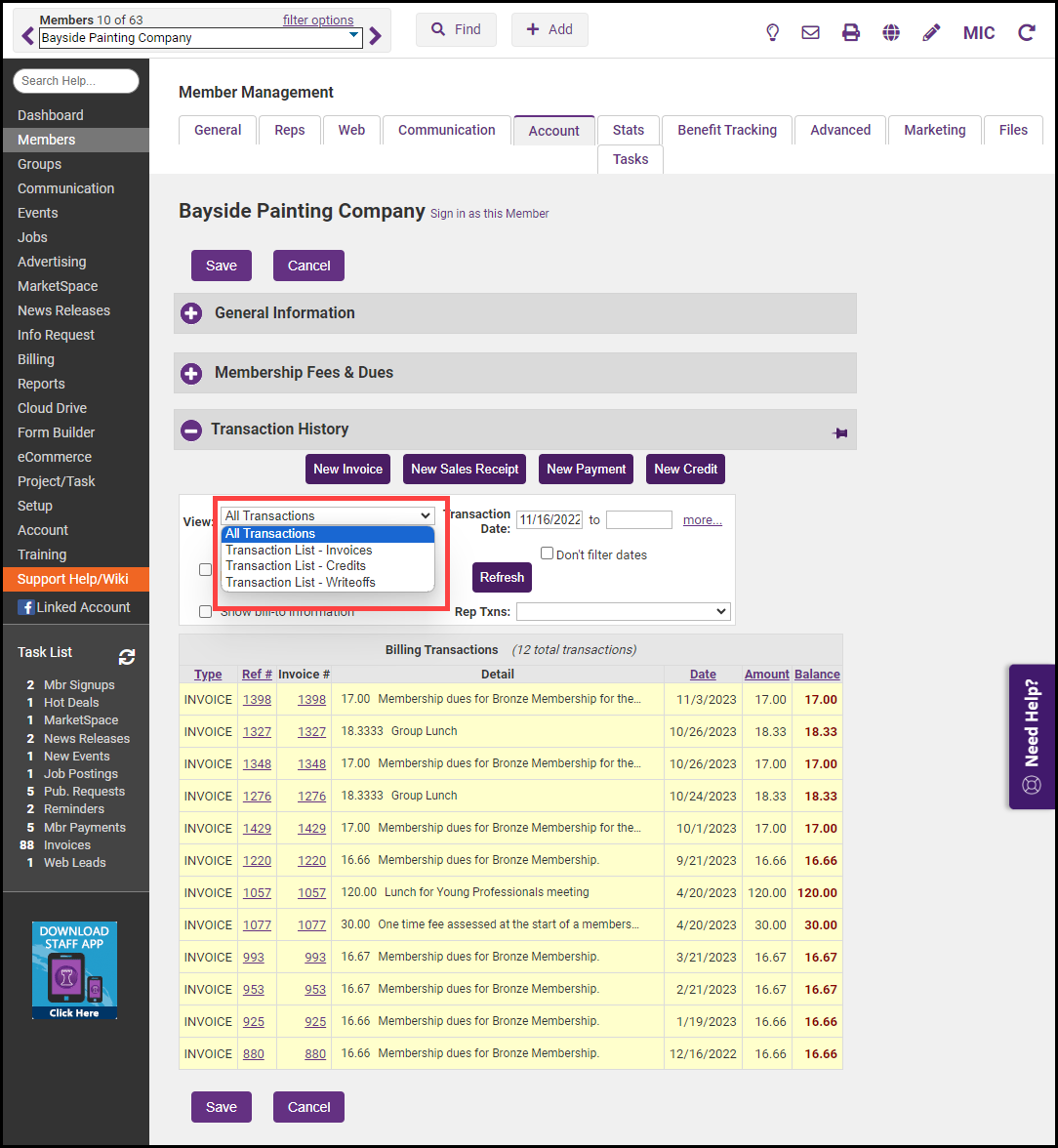Open Billing in the left sidebar
This screenshot has width=1058, height=1148.
point(36,359)
